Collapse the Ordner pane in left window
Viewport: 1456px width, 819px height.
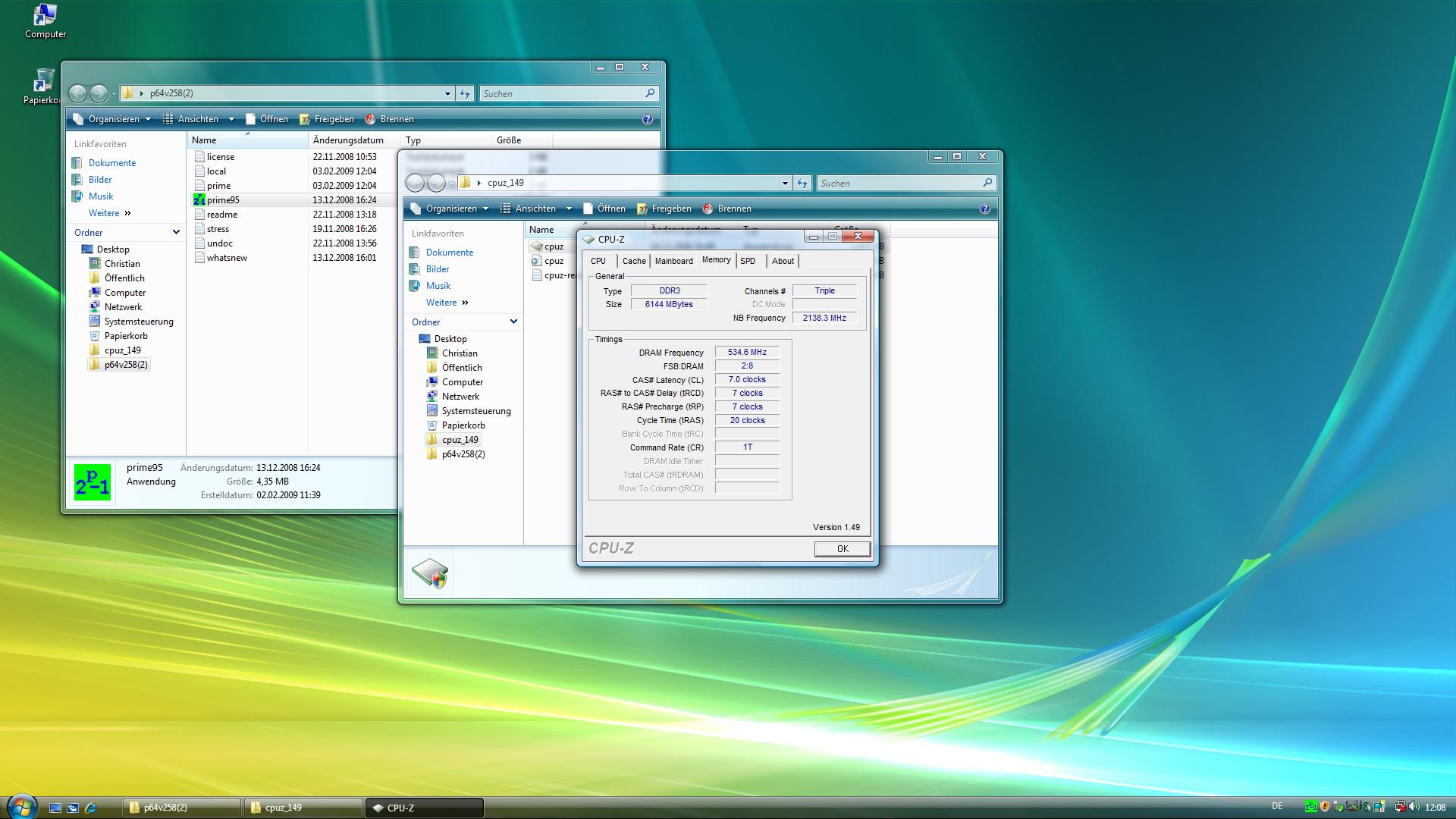(176, 233)
